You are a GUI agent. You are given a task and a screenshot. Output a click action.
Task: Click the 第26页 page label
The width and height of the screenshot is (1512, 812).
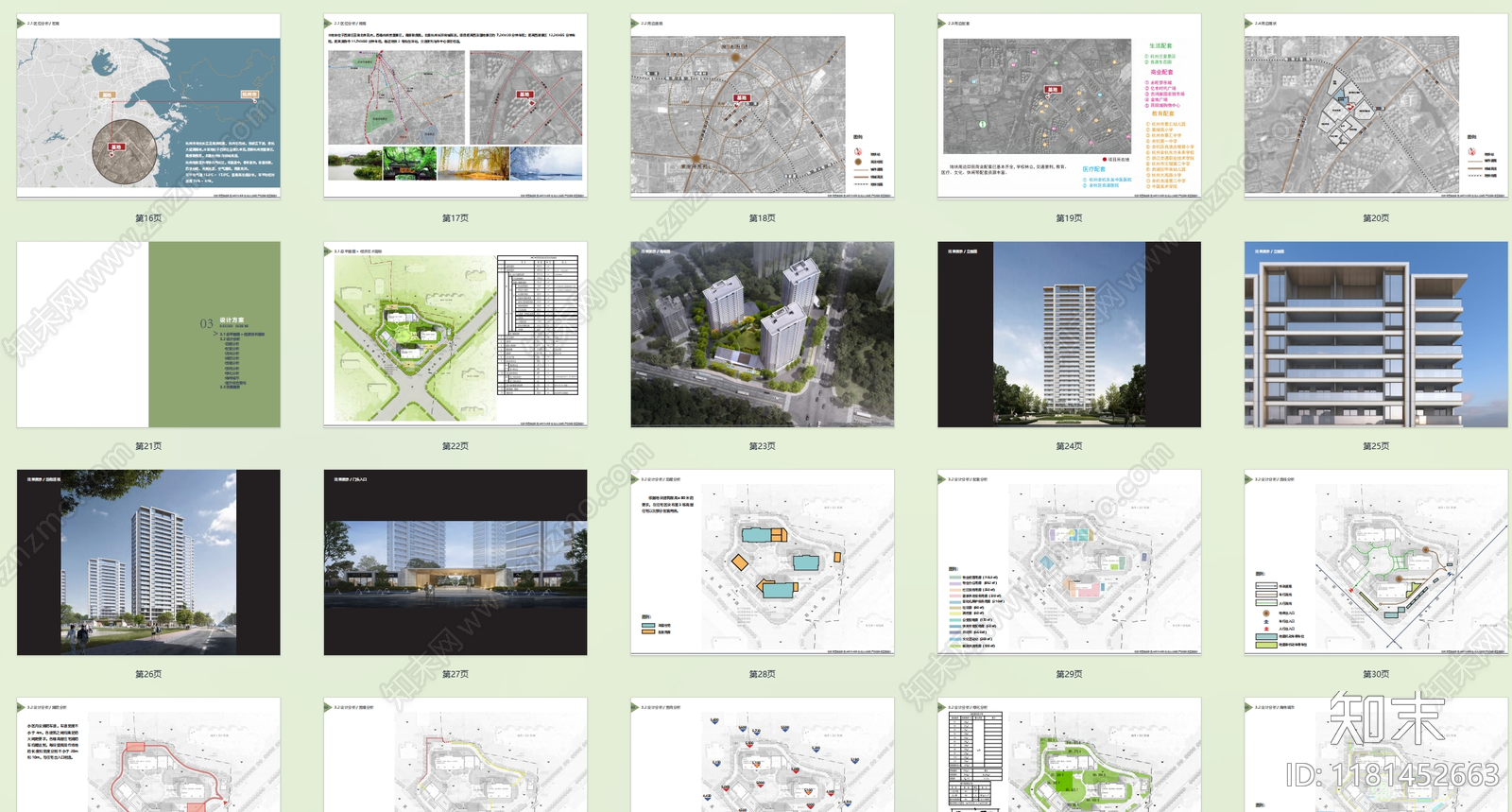(148, 675)
